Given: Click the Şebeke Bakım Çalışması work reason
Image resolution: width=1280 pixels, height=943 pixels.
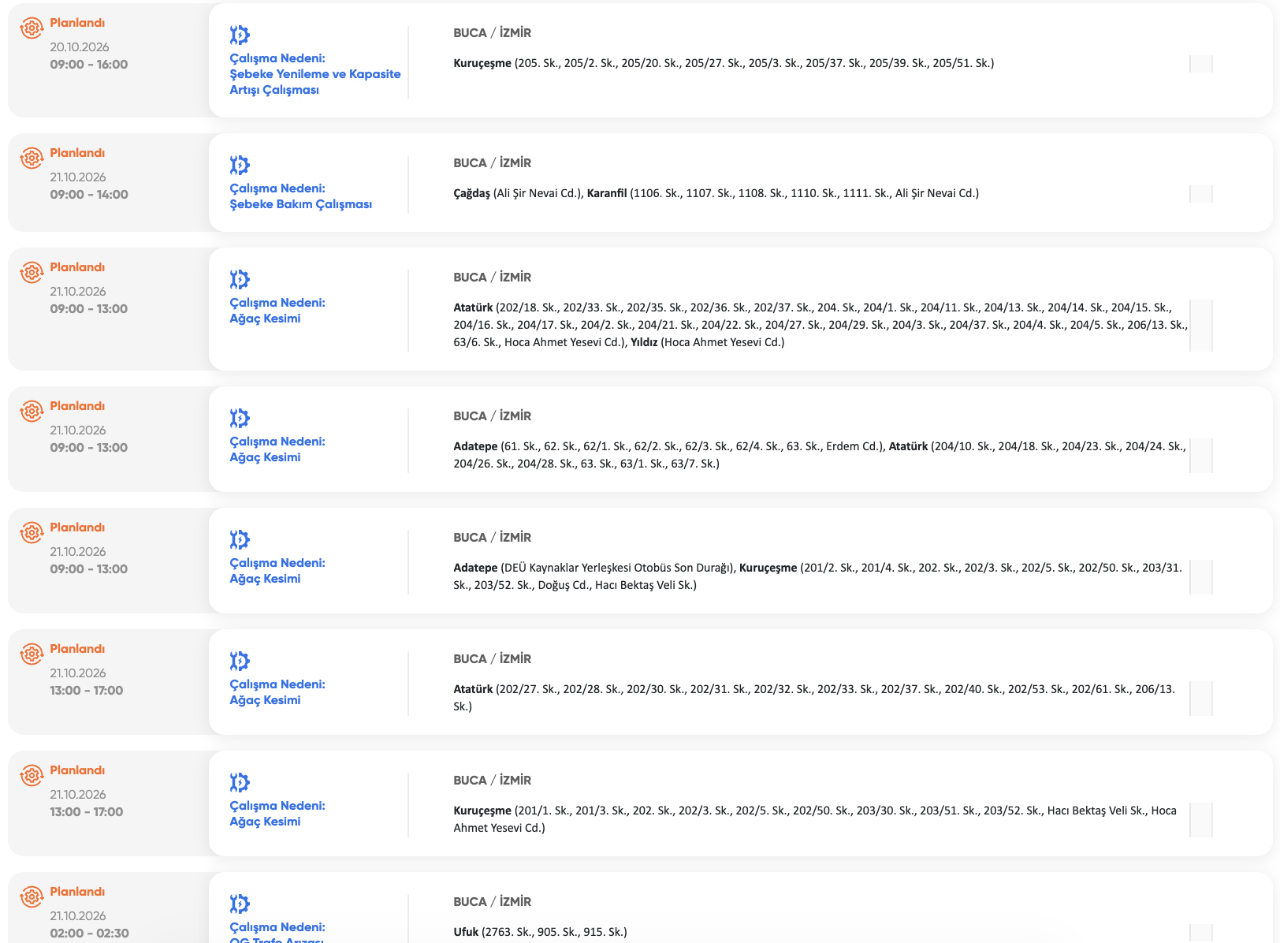Looking at the screenshot, I should [300, 205].
